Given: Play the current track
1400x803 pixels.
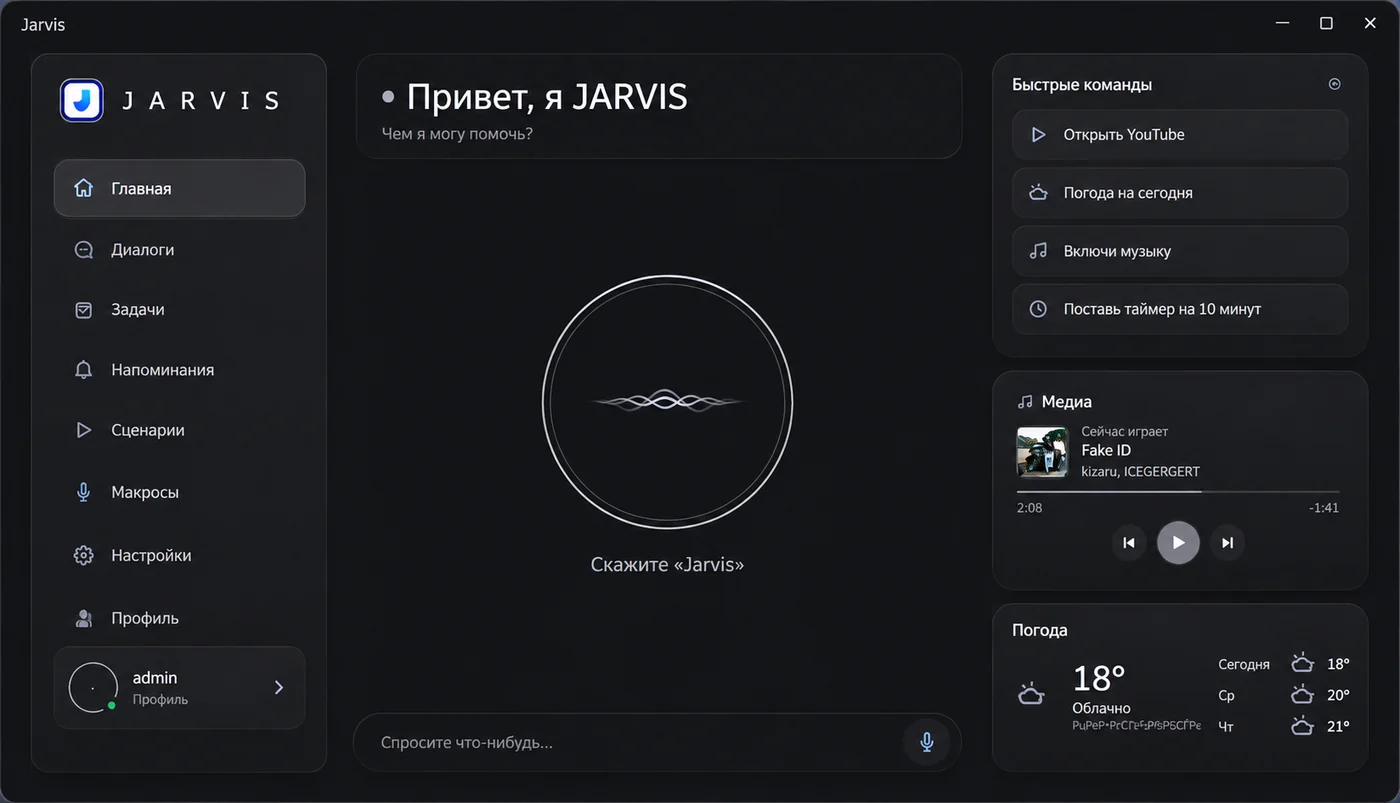Looking at the screenshot, I should click(1178, 543).
